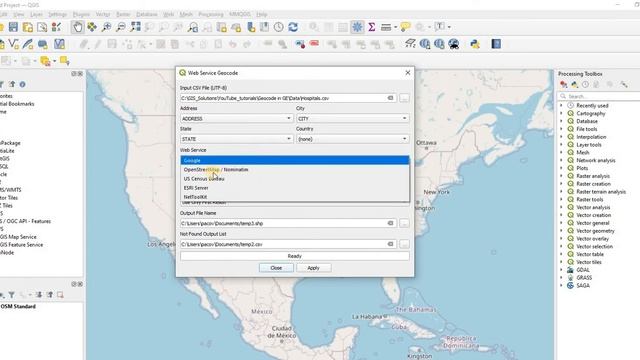Click the Measure Line ruler icon
640x360 pixels.
point(386,27)
